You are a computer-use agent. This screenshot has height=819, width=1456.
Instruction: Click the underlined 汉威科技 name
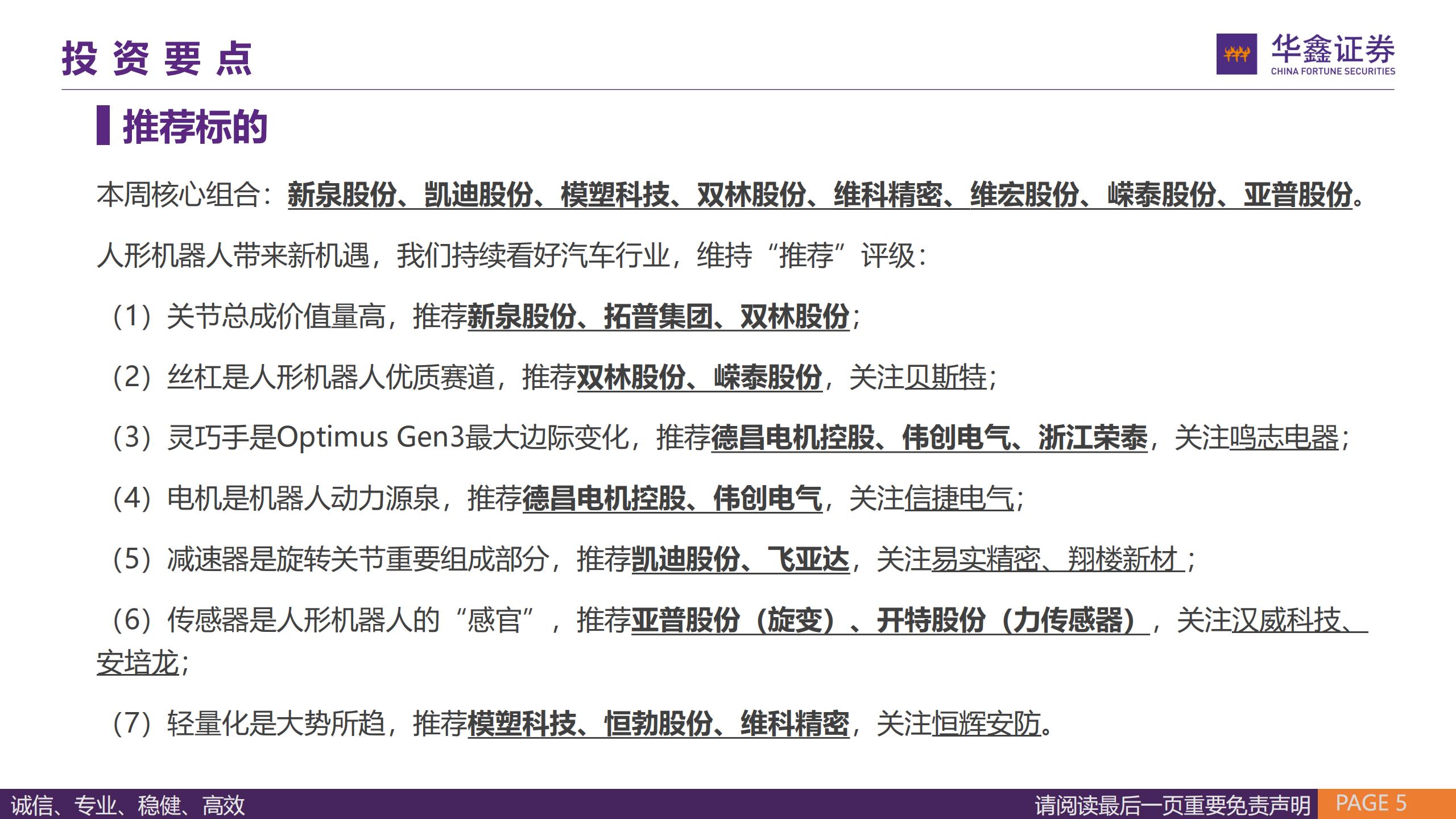1287,620
